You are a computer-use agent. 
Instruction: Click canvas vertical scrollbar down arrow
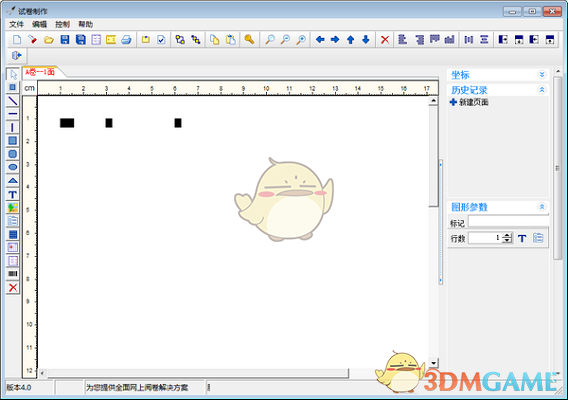tap(433, 363)
